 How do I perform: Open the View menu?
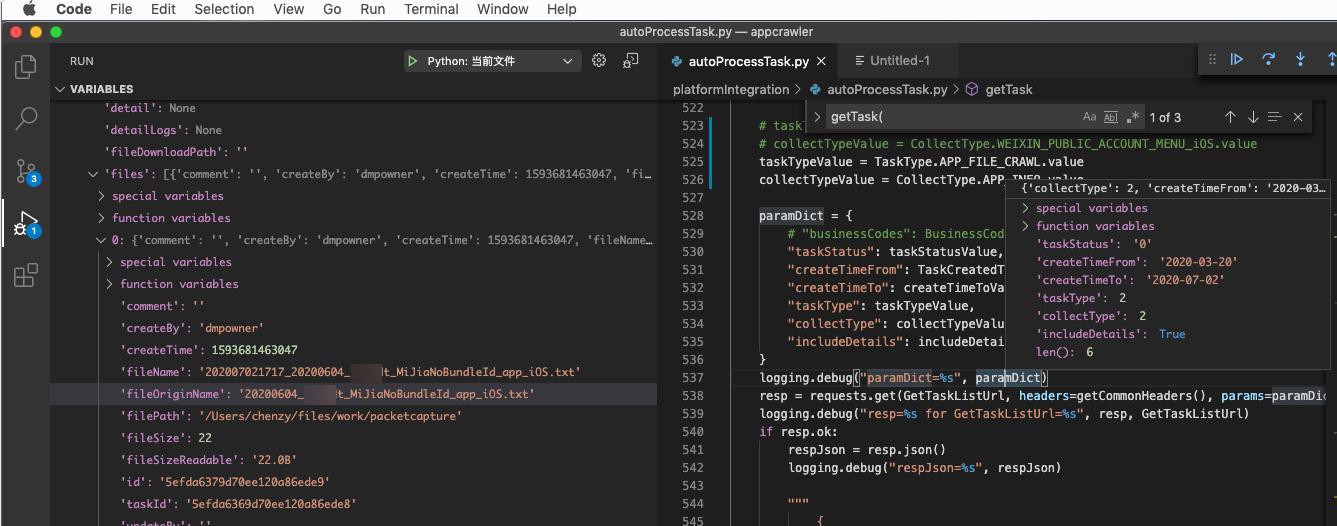(289, 9)
